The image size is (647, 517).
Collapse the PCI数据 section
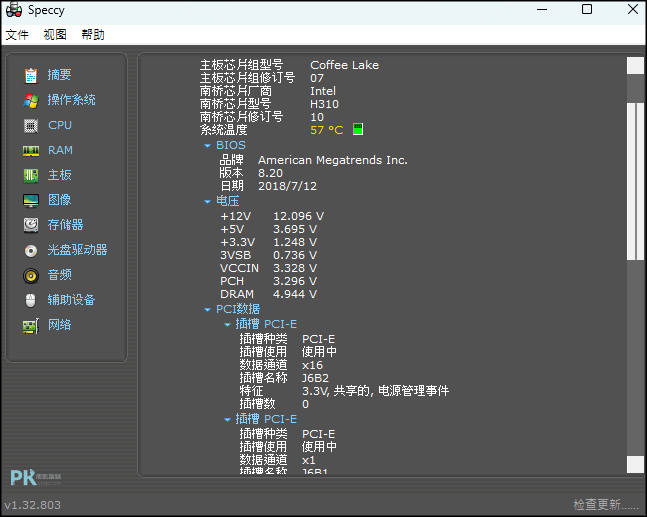(207, 309)
